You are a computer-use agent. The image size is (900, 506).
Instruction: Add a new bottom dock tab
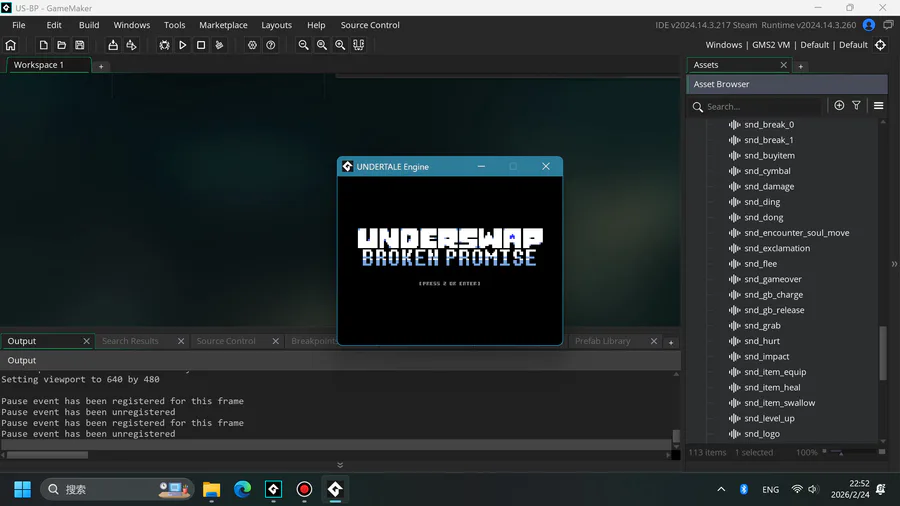coord(670,342)
